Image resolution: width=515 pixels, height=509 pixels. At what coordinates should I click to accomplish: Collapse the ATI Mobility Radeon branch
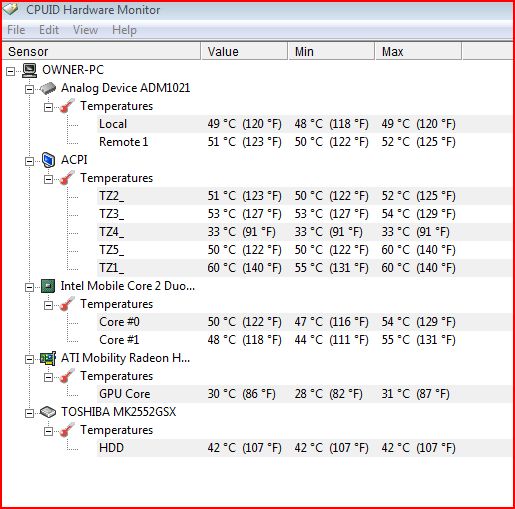(30, 359)
